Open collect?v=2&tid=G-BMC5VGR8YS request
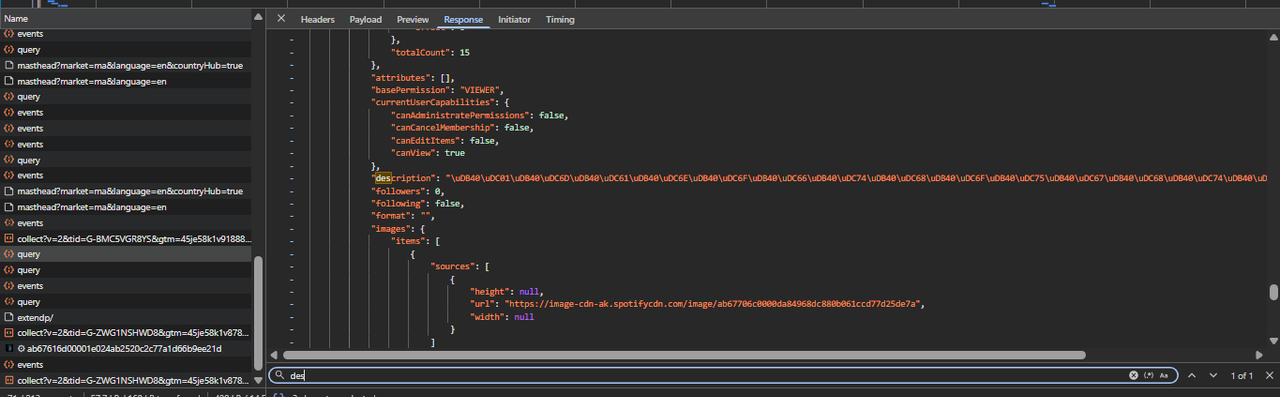The image size is (1280, 397). click(126, 239)
